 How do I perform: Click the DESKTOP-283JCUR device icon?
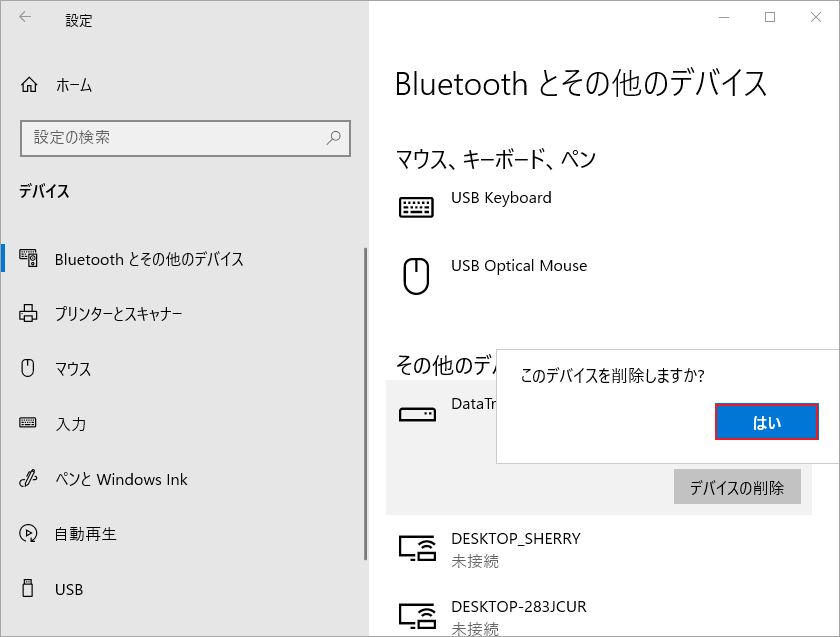click(x=417, y=614)
